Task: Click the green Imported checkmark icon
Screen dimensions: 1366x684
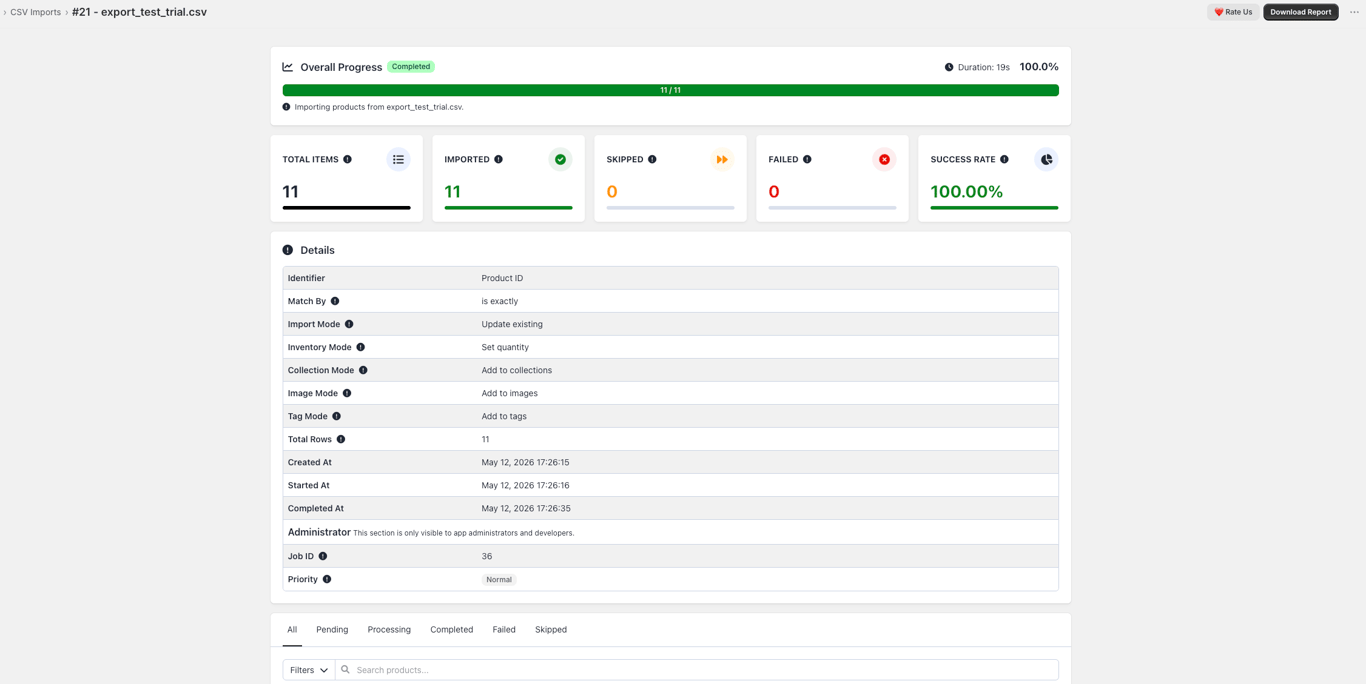Action: pos(560,159)
